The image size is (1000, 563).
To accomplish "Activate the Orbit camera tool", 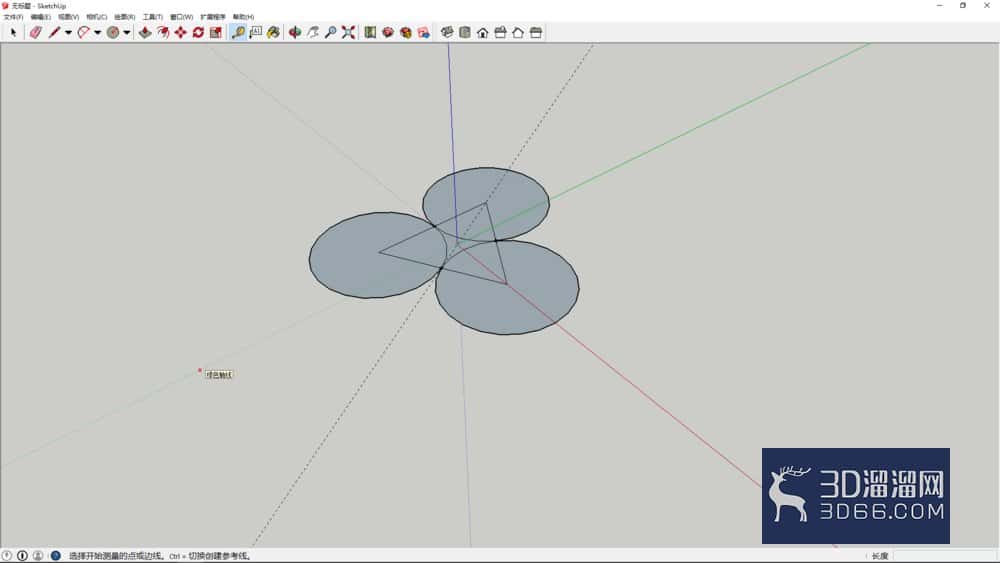I will point(295,33).
